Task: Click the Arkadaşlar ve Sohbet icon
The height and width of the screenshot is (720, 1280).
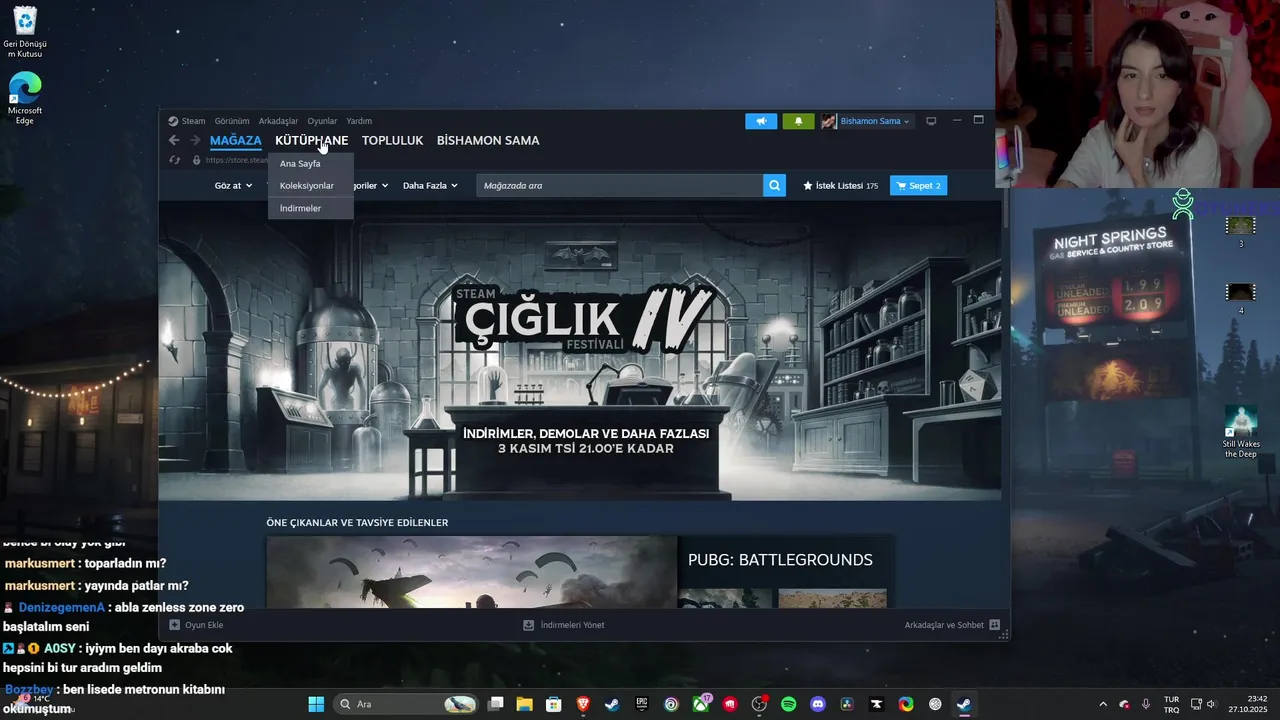Action: click(994, 625)
